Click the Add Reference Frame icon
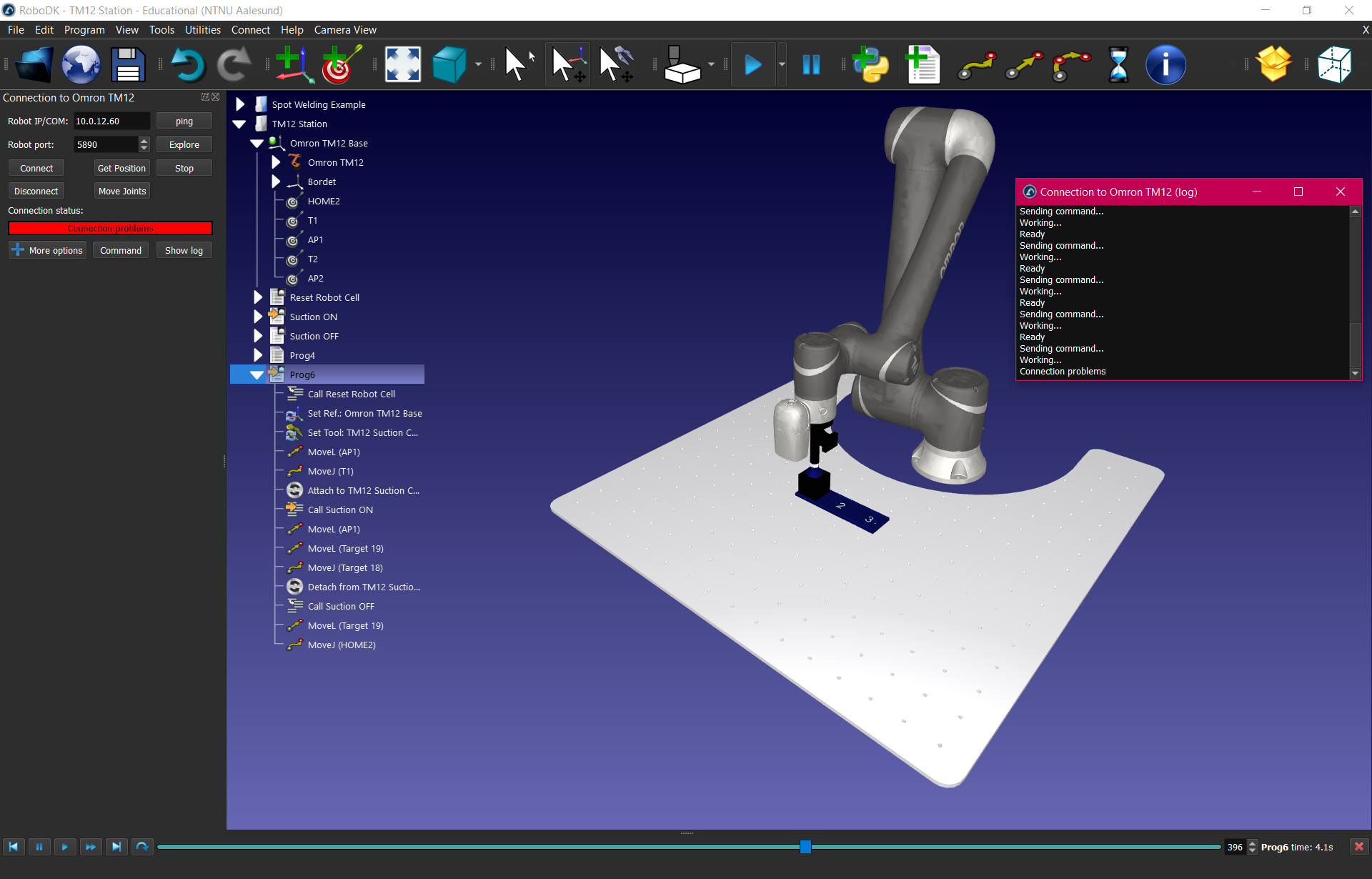This screenshot has width=1372, height=879. click(x=294, y=64)
